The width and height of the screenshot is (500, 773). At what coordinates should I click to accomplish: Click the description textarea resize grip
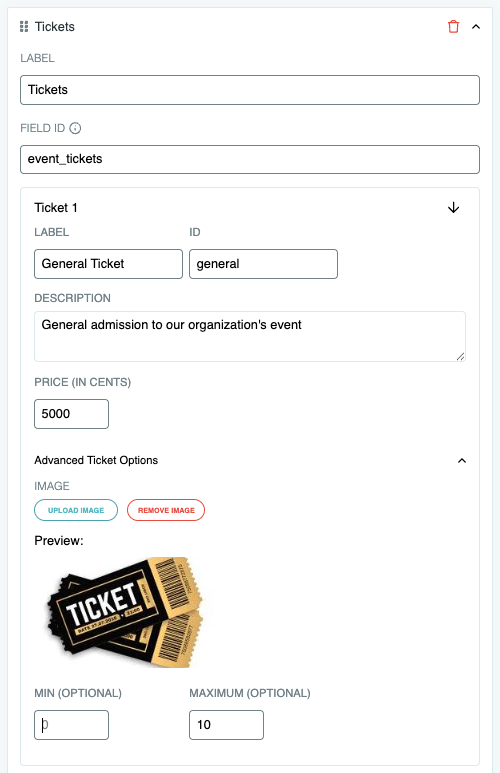click(461, 356)
